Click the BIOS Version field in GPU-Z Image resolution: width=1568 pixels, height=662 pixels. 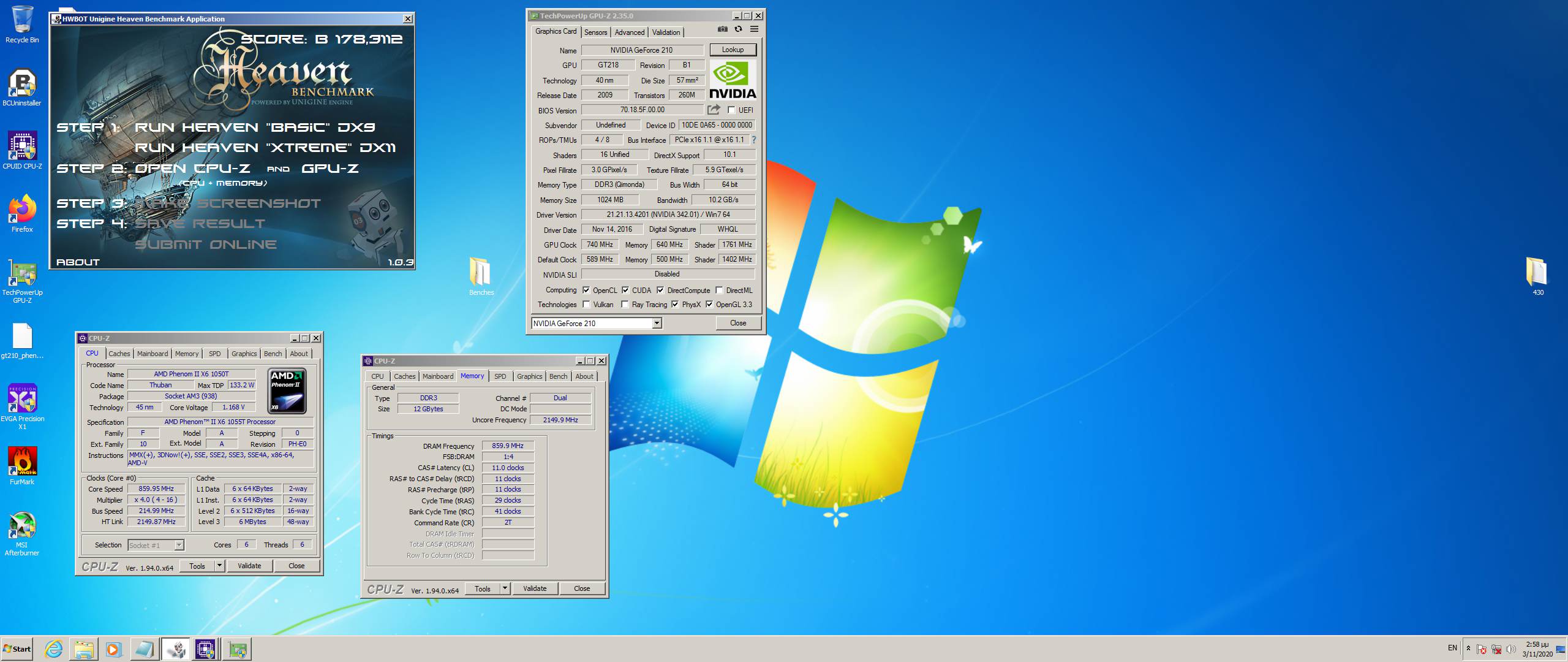coord(642,110)
